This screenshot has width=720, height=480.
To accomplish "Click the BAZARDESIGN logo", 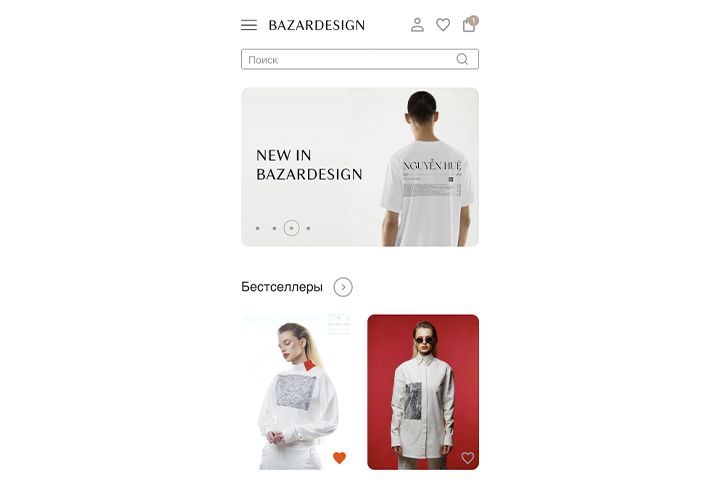I will 316,25.
